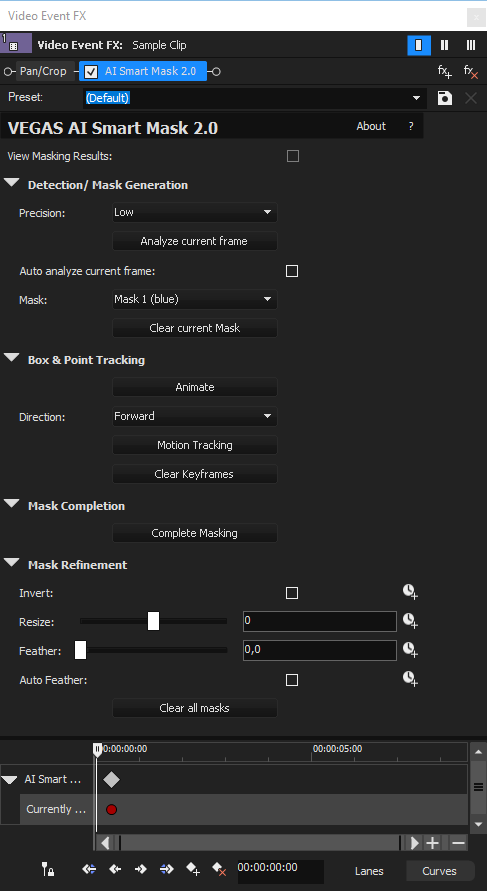Click the add plug-in chain fx+ icon
Image resolution: width=487 pixels, height=891 pixels.
click(x=444, y=72)
